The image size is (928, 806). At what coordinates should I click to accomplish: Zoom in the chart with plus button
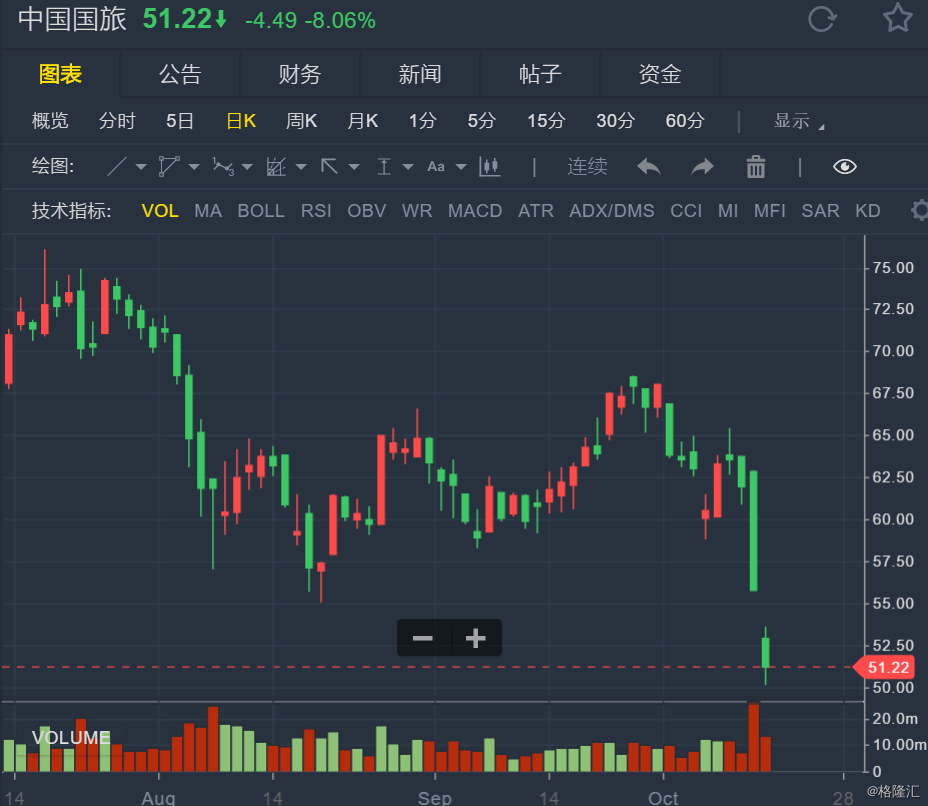click(x=476, y=638)
